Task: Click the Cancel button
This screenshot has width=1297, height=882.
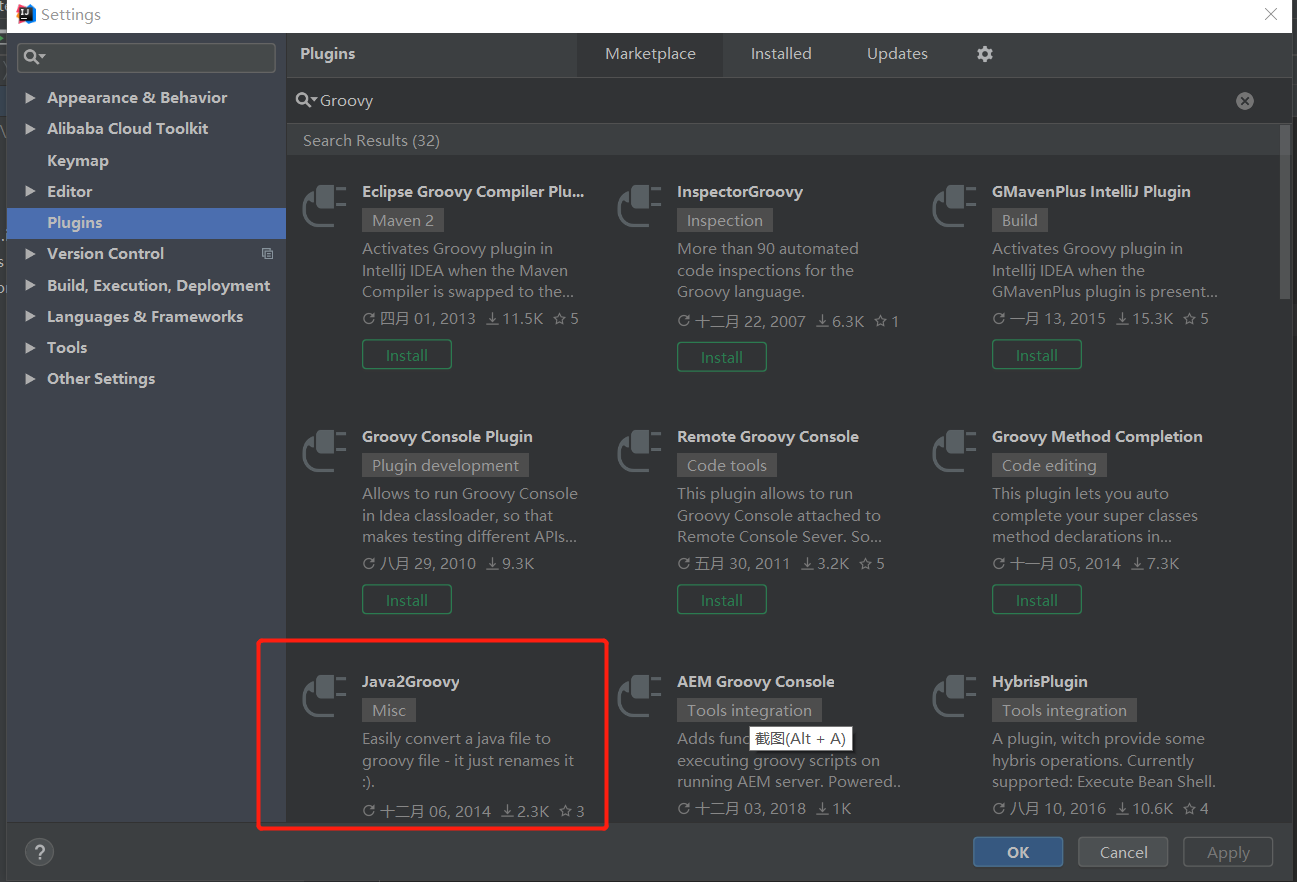Action: point(1124,852)
